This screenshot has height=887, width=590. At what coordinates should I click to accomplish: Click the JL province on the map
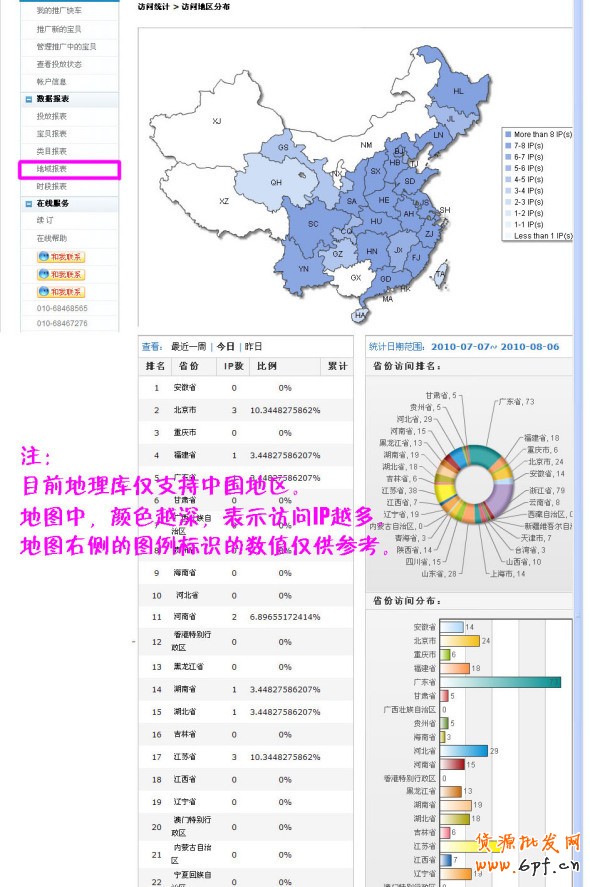pyautogui.click(x=451, y=119)
